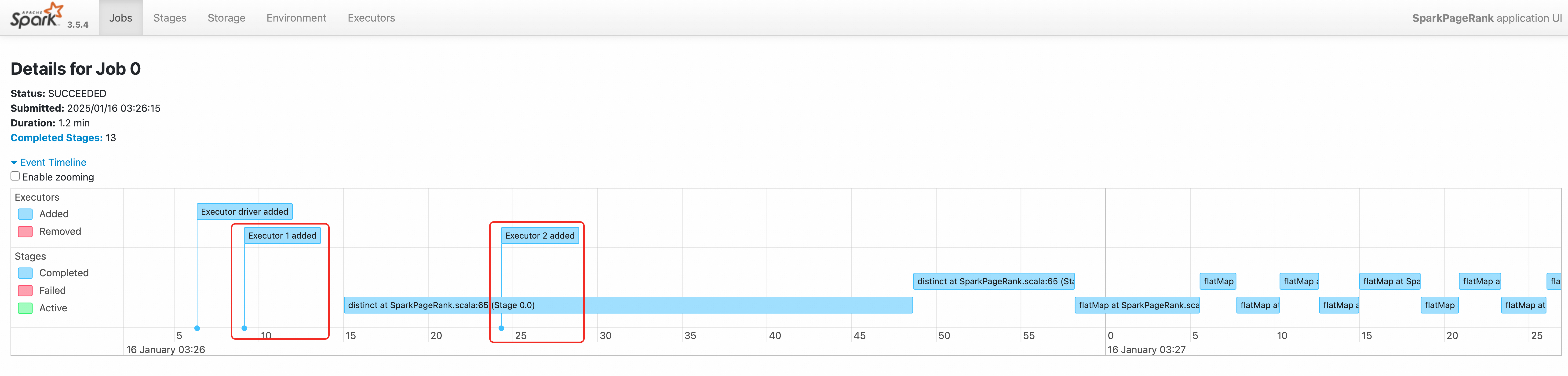Collapse the Event Timeline section
Screen dimensions: 1568x376
(x=49, y=162)
